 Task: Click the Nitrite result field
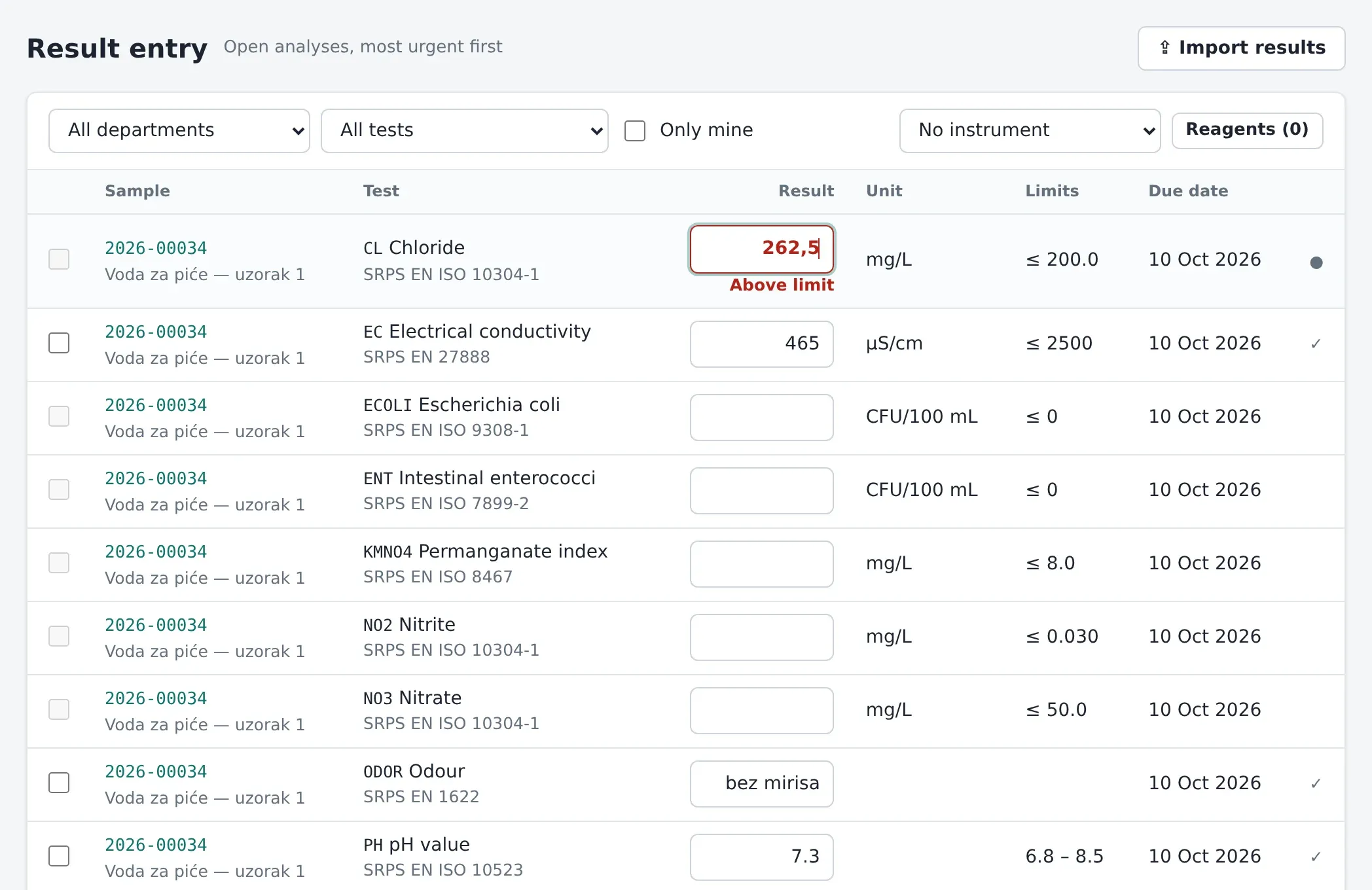click(x=762, y=637)
